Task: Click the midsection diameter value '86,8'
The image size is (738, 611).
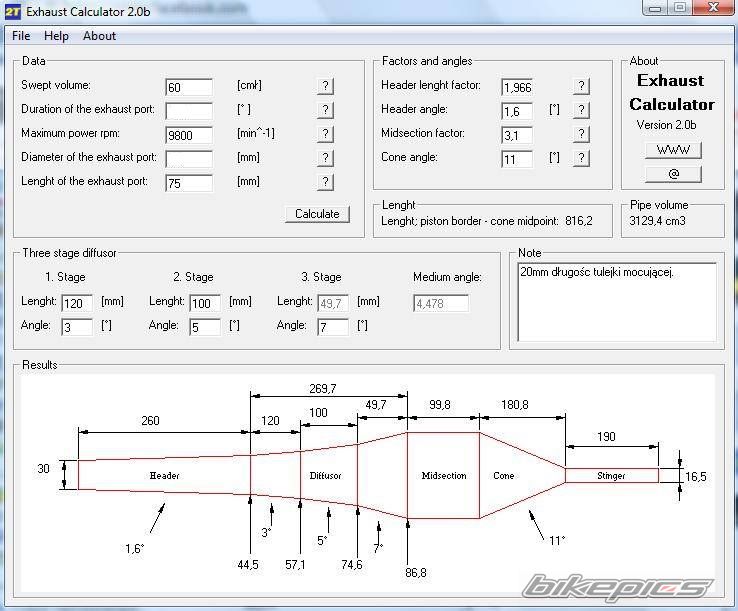Action: click(x=416, y=573)
